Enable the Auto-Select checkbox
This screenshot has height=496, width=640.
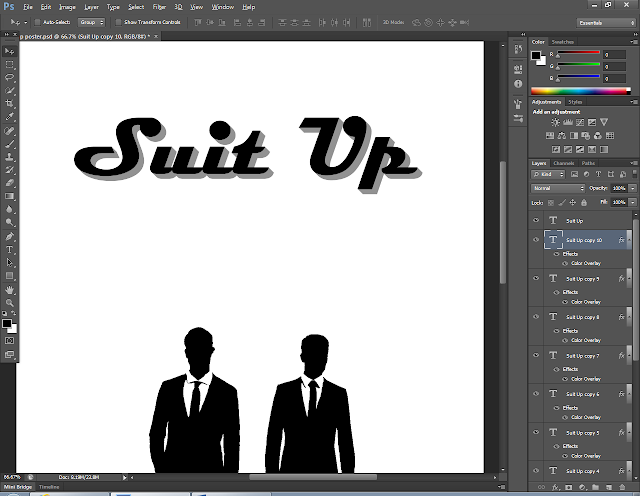38,22
